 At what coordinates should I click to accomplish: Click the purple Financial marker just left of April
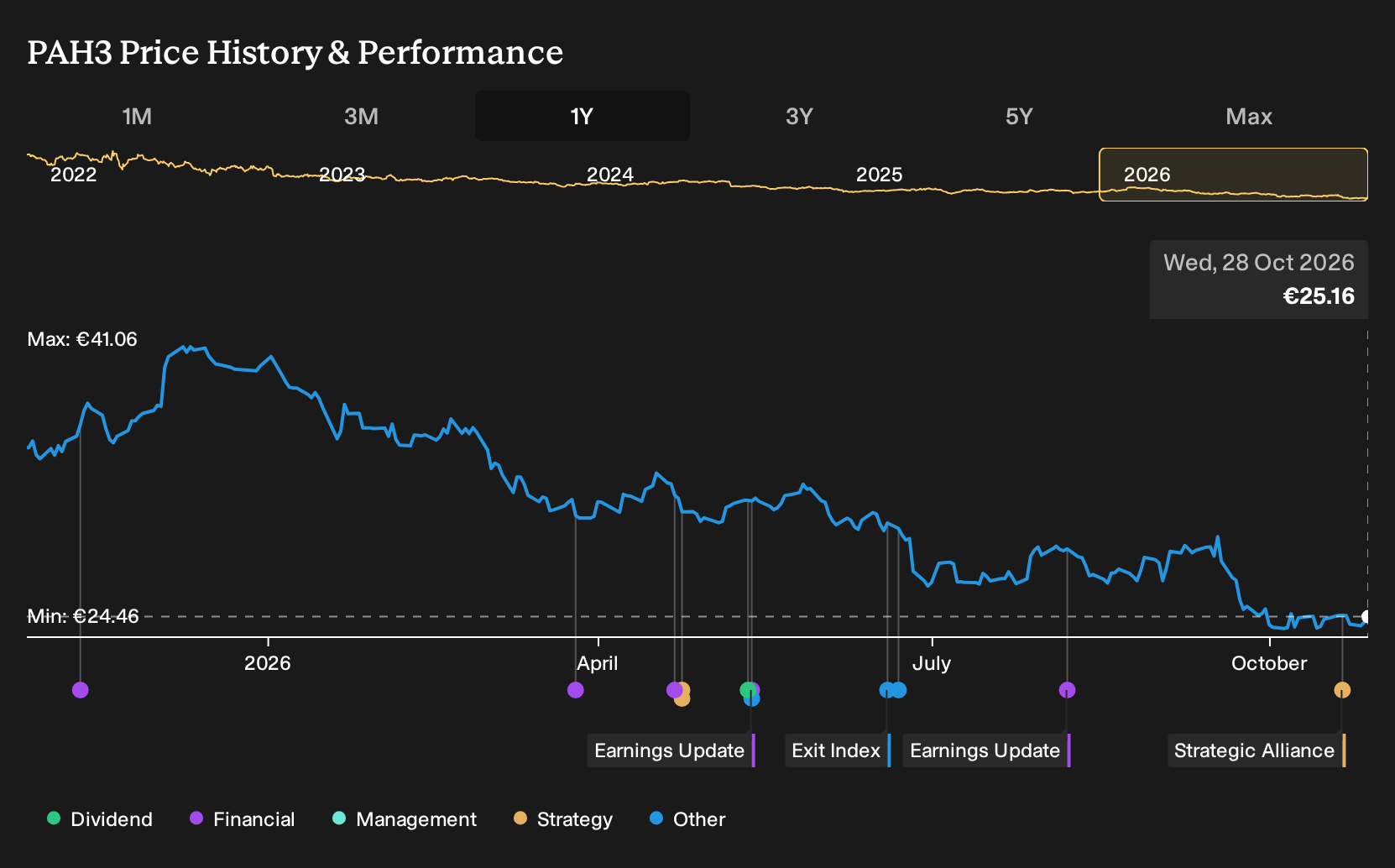coord(576,690)
